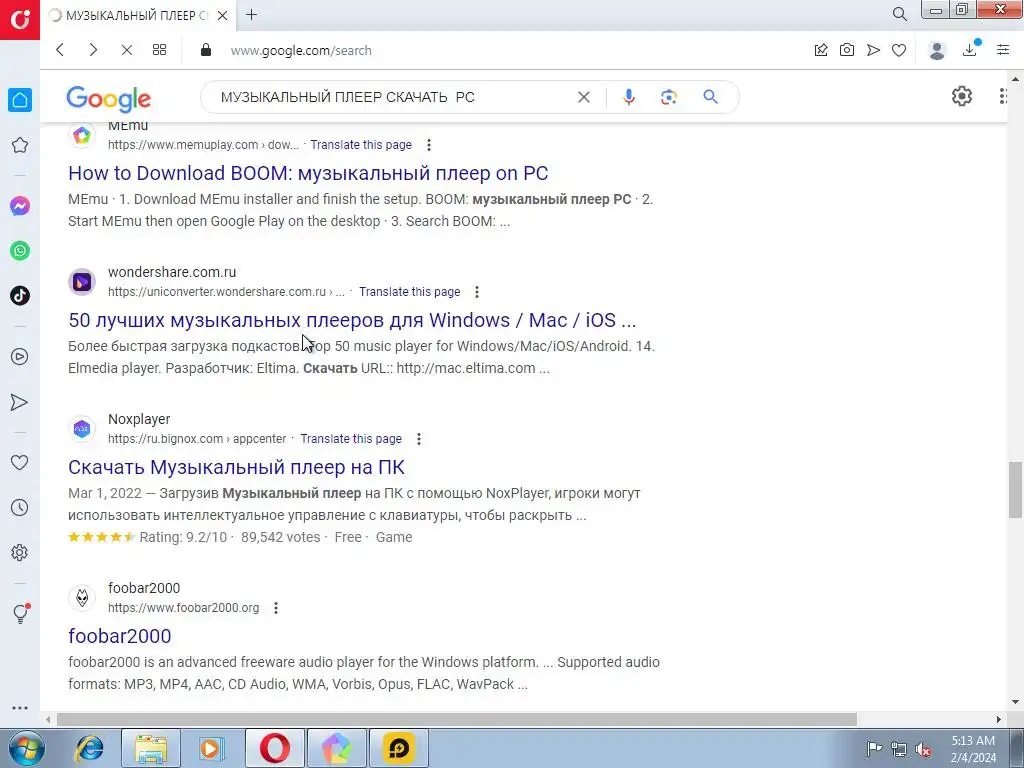The height and width of the screenshot is (768, 1024).
Task: Open My Flow send icon in toolbar
Action: point(873,50)
